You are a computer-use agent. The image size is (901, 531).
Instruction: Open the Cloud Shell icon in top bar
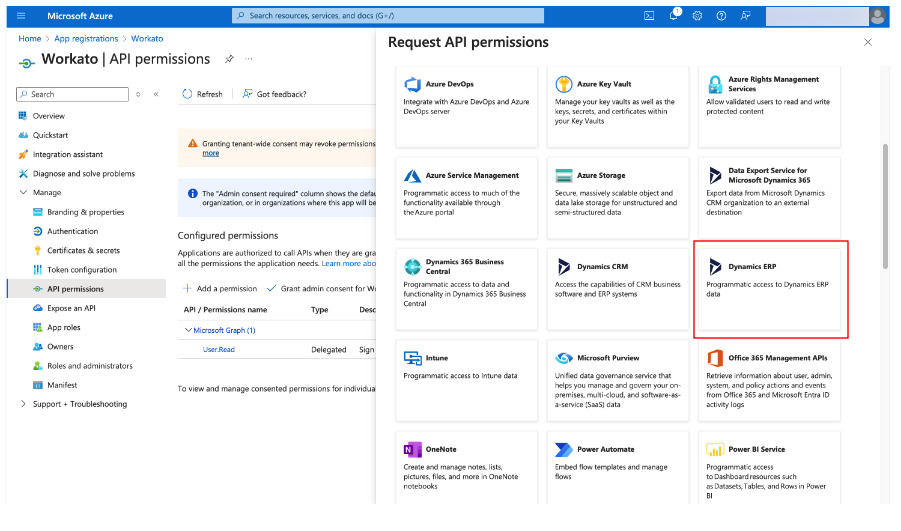(649, 16)
